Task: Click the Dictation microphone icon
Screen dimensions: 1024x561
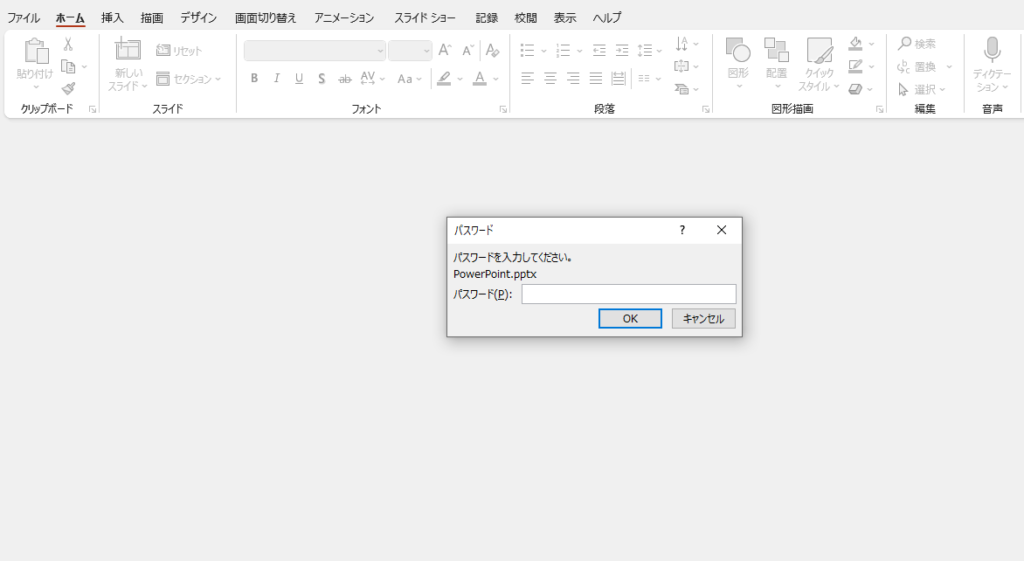Action: pos(992,50)
